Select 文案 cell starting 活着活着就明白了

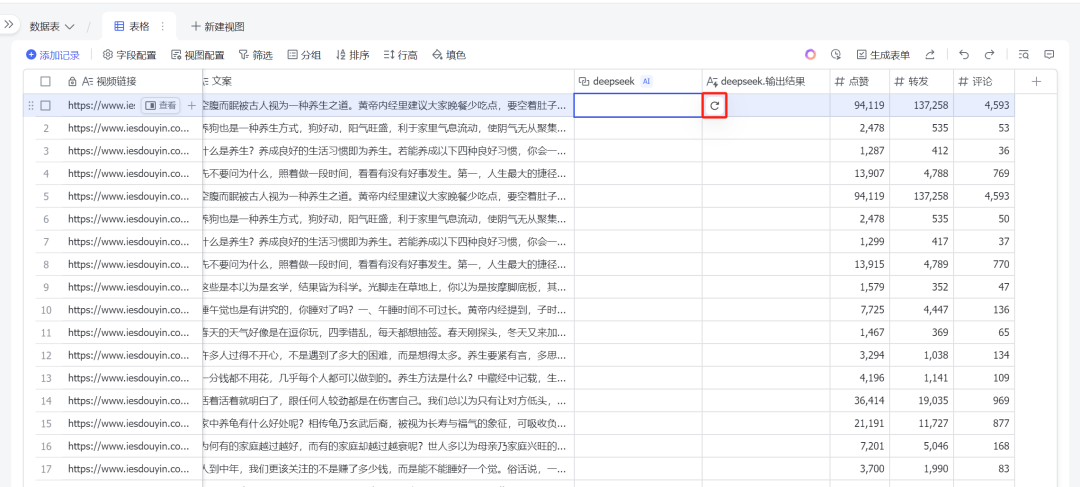coord(388,401)
